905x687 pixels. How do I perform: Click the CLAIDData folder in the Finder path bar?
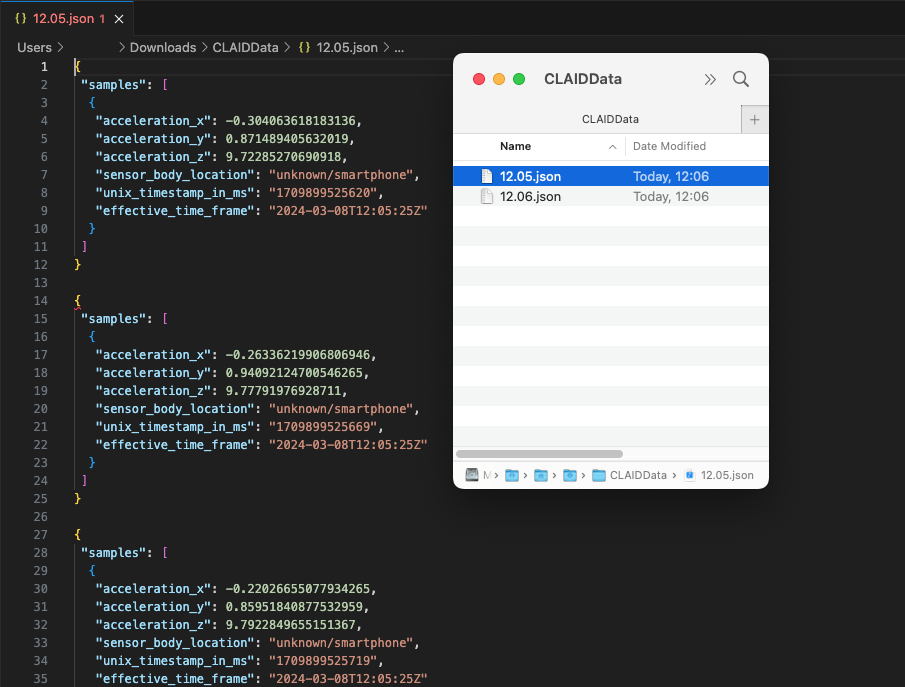click(629, 475)
